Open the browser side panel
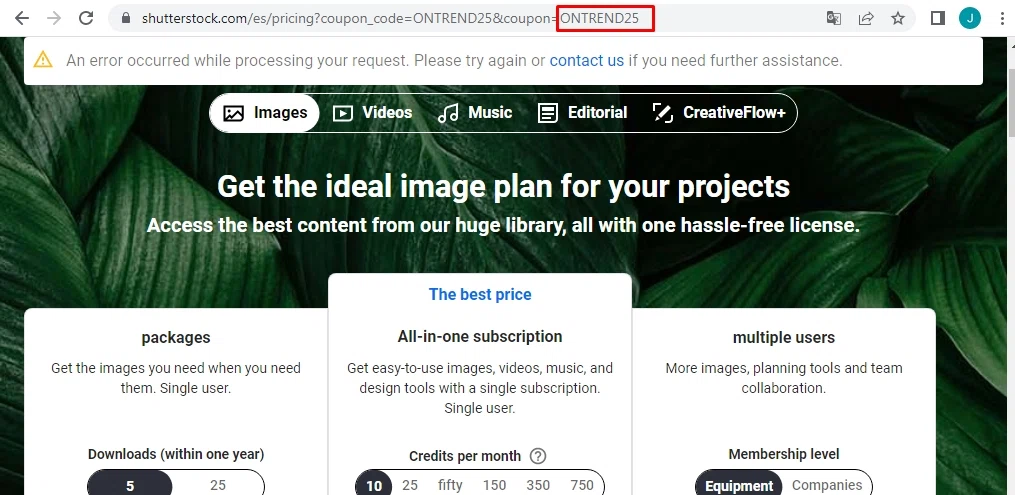 [x=938, y=18]
